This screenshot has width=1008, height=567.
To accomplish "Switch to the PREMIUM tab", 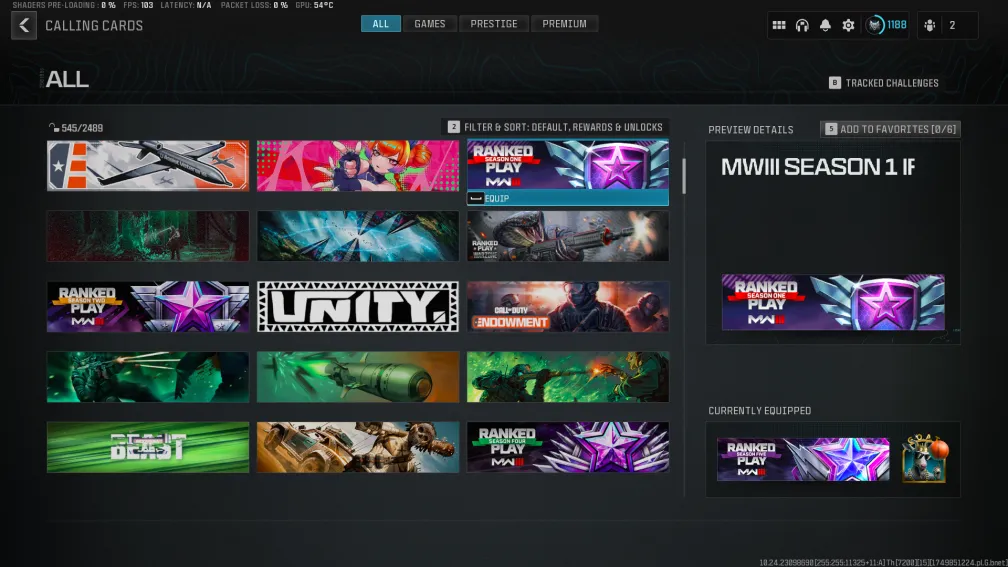I will pos(564,24).
